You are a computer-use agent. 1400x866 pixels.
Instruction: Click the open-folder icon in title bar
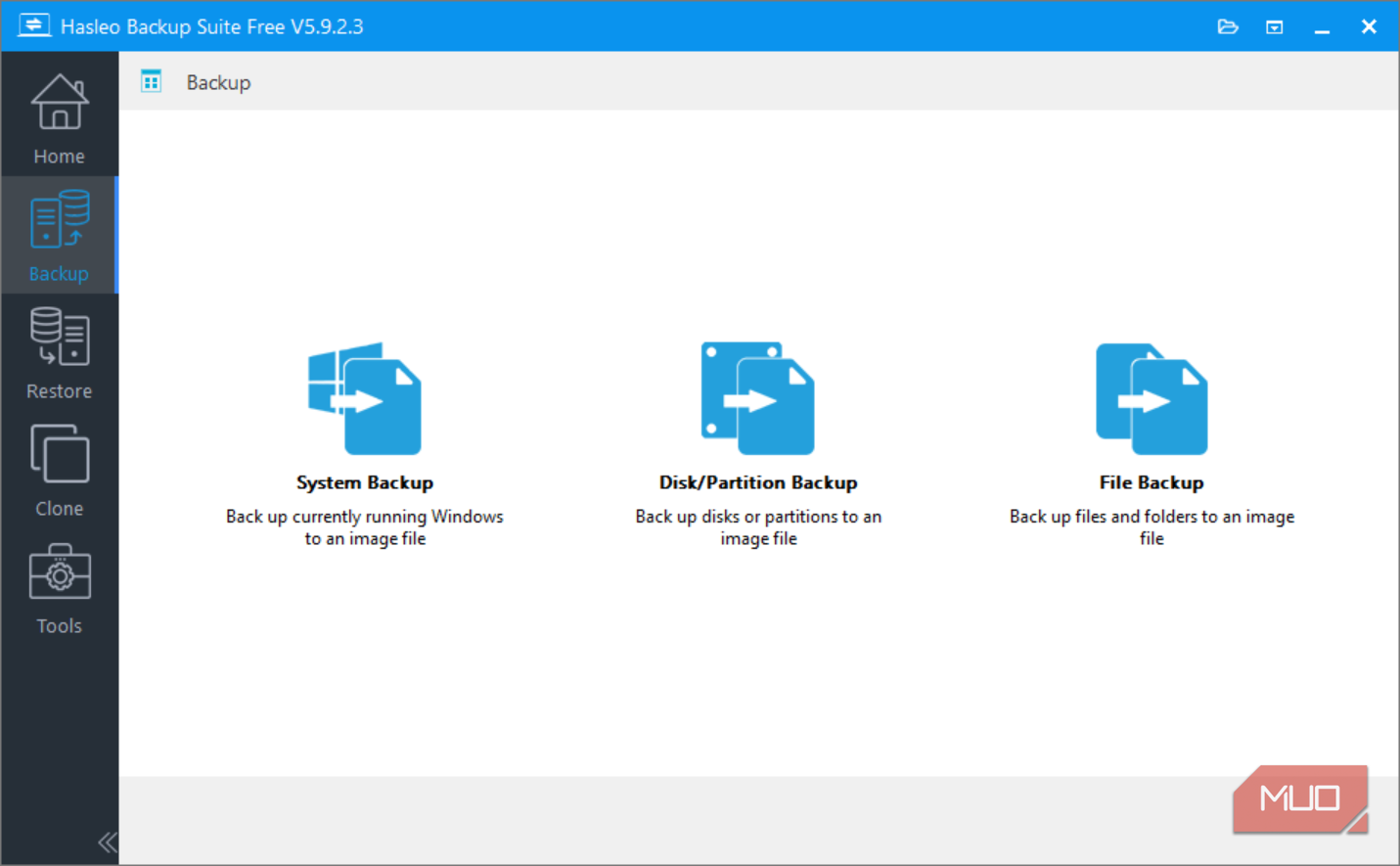(1228, 26)
